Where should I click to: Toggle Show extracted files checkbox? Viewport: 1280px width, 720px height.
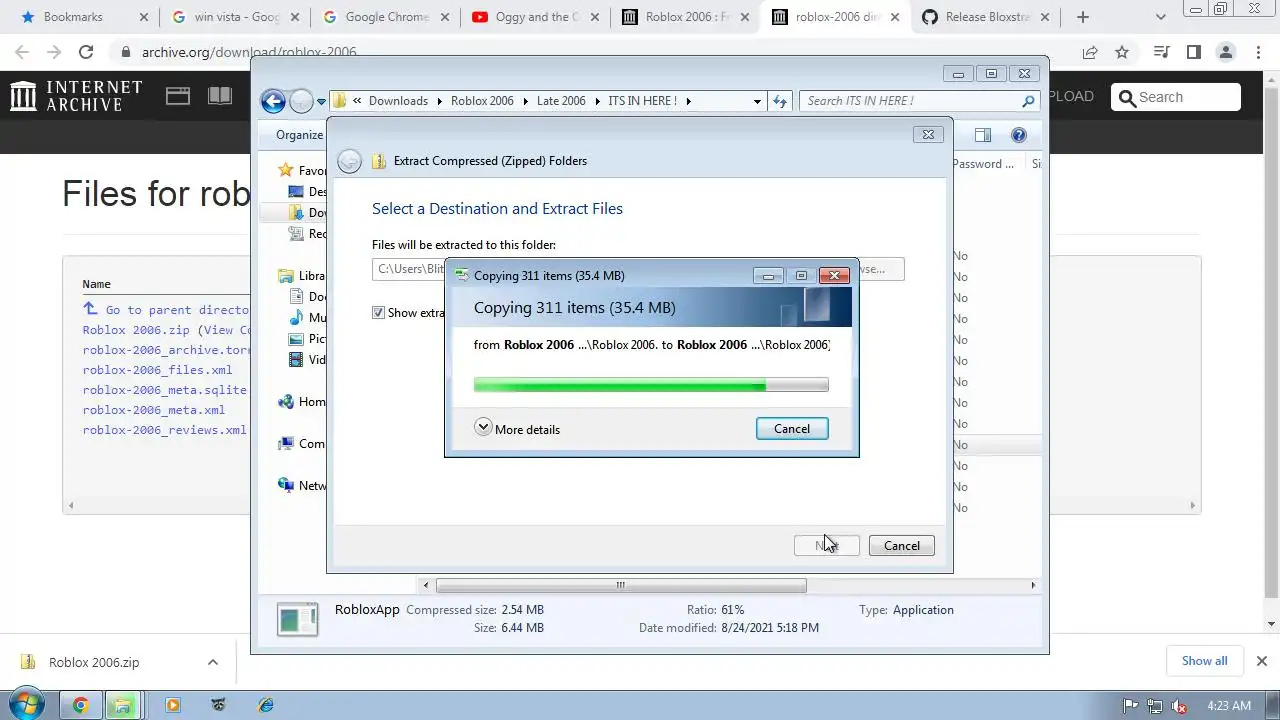(378, 313)
